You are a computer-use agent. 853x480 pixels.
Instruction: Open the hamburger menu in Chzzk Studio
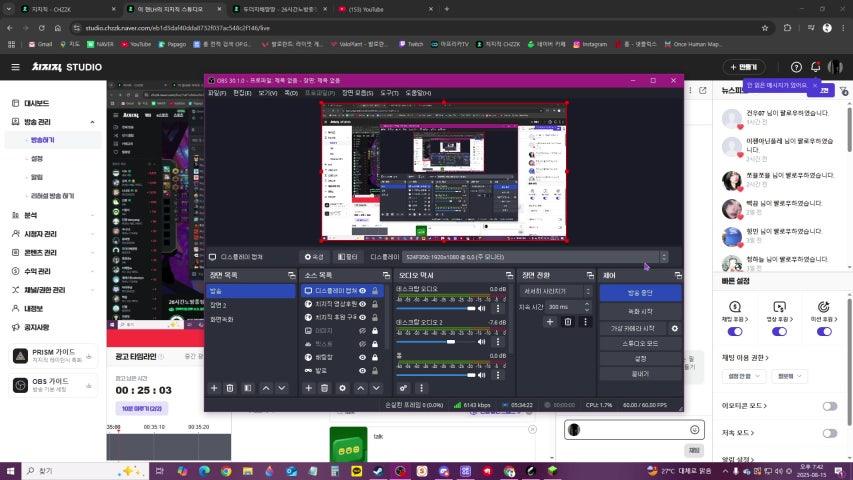15,67
